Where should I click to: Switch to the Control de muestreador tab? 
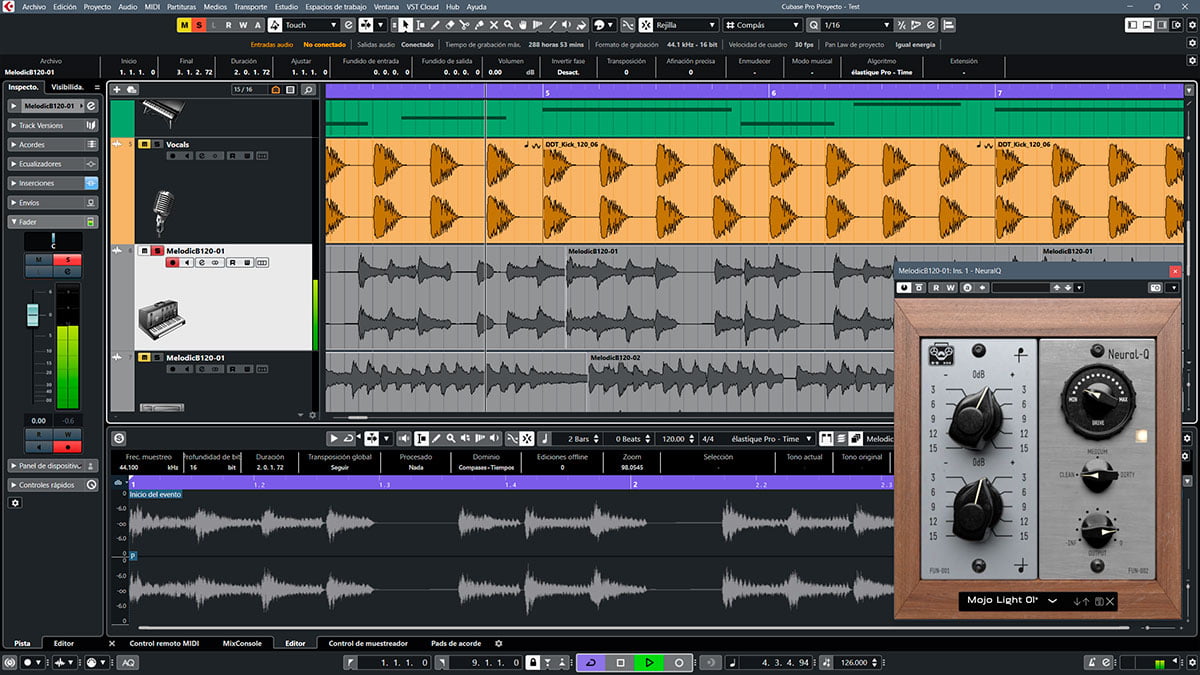pos(368,643)
